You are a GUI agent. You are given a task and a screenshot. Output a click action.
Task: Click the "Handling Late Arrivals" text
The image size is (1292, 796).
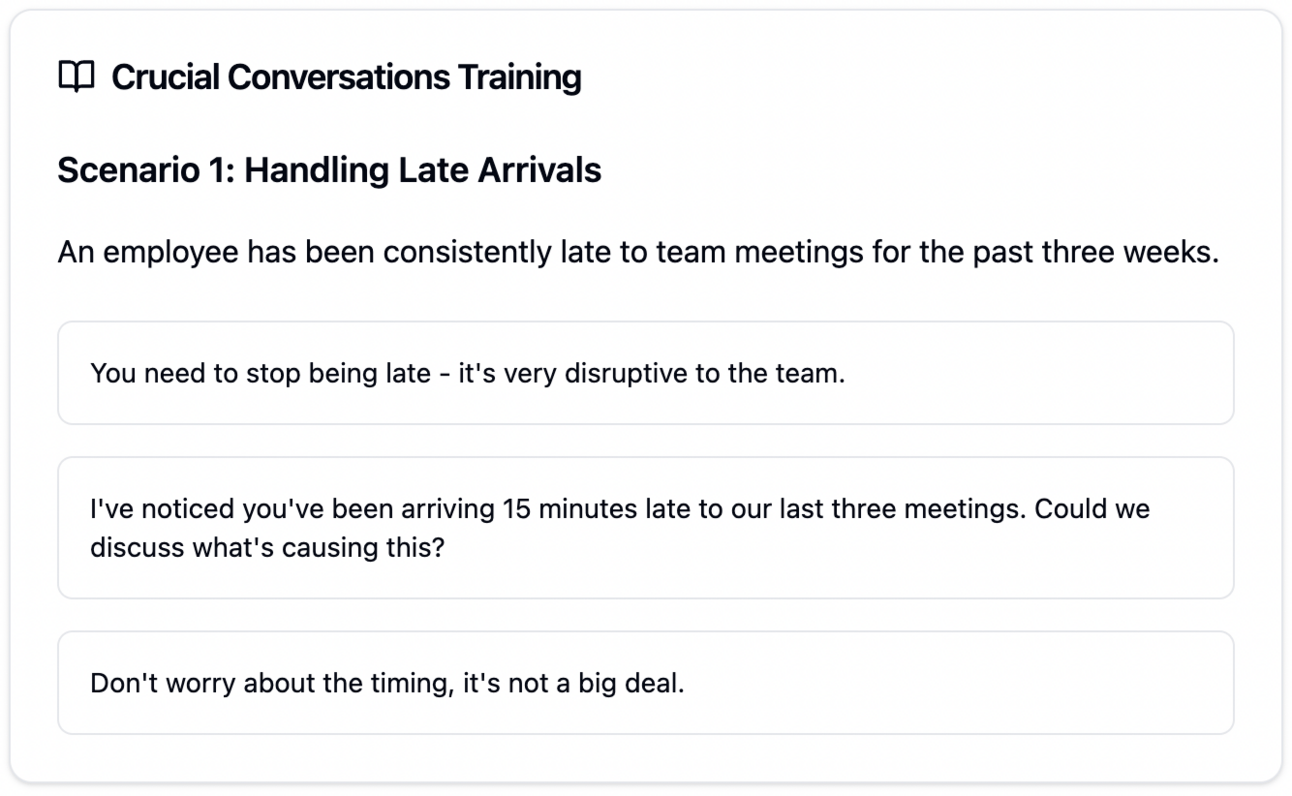click(423, 170)
